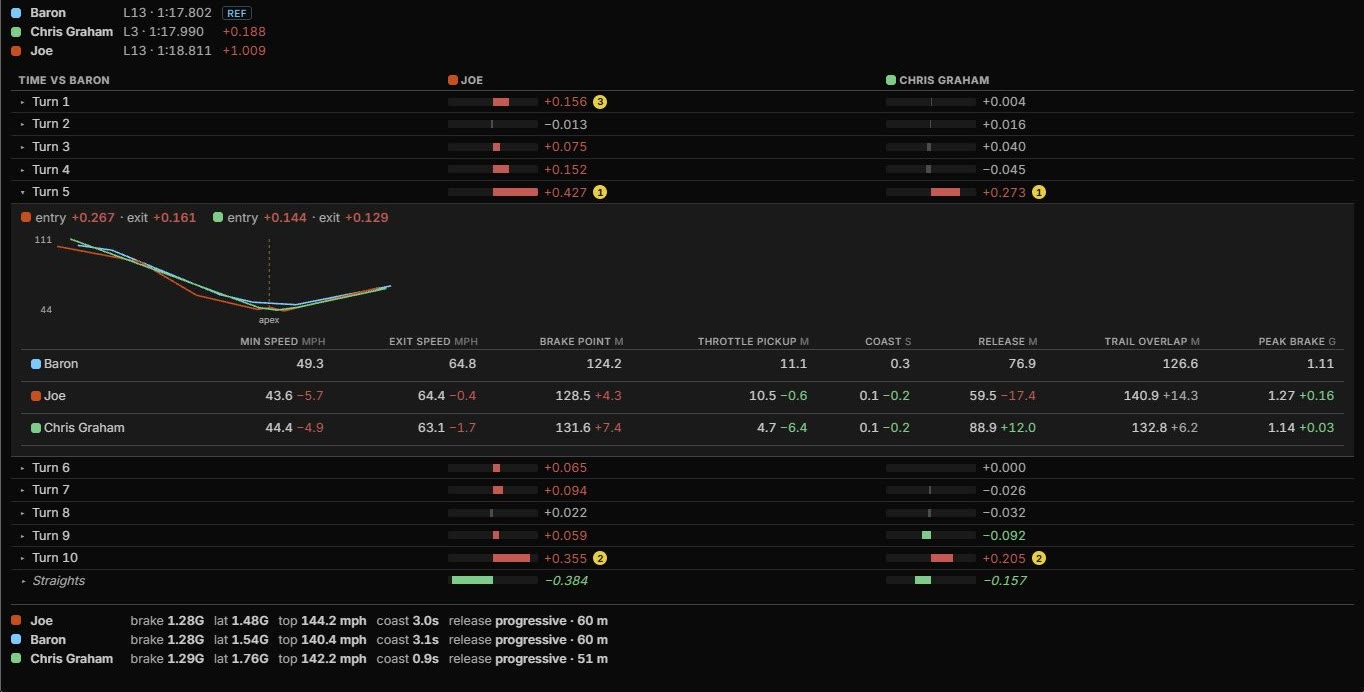
Task: Click the TRAIL OVERLAP M column header
Action: tap(1152, 342)
